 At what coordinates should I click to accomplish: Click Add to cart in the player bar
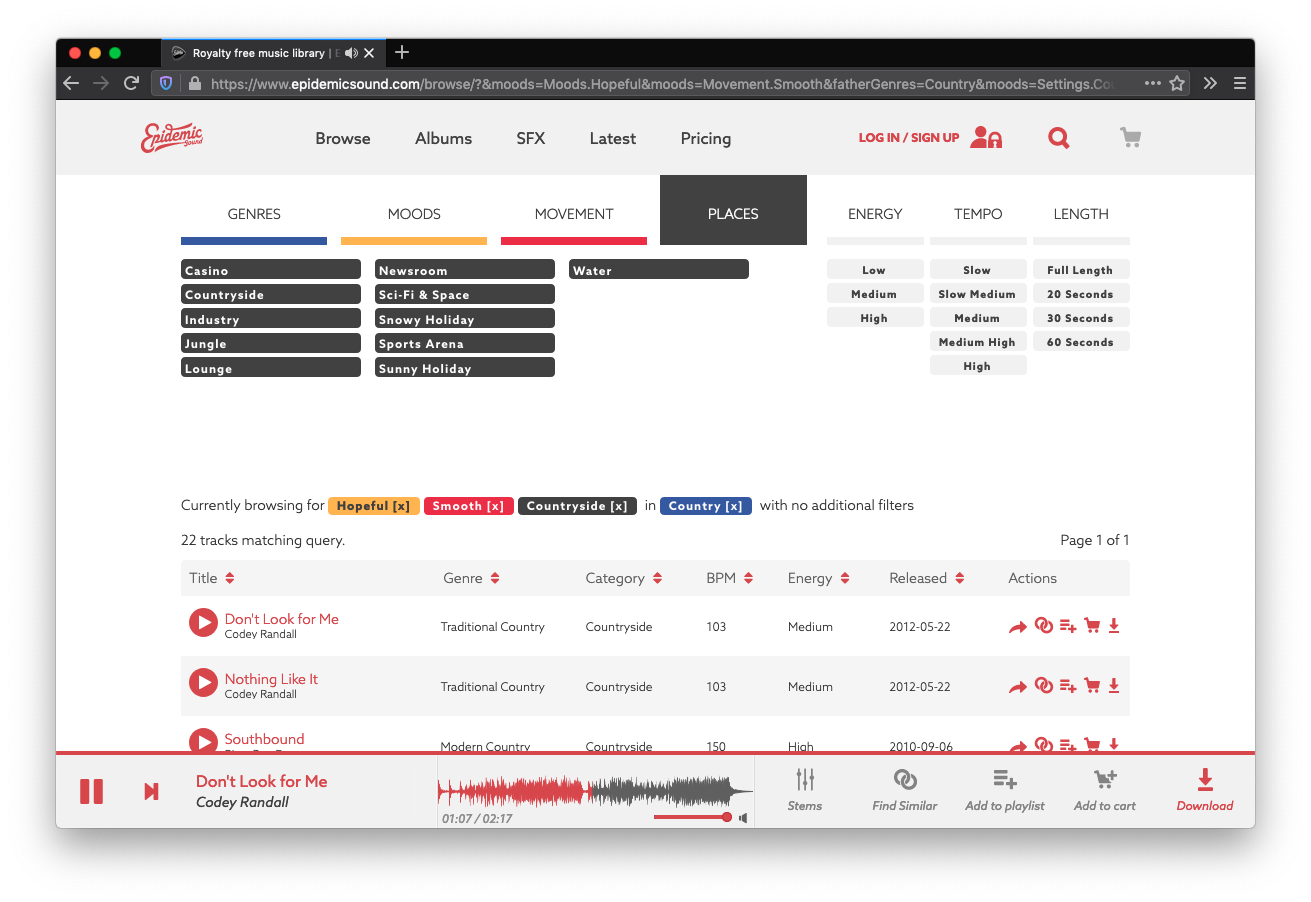(x=1105, y=779)
